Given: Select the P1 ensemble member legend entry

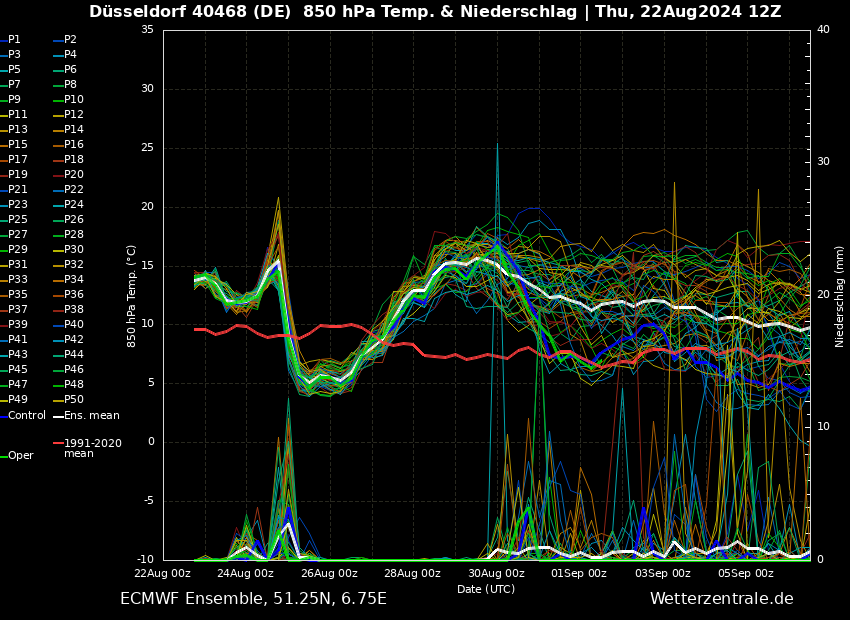Looking at the screenshot, I should [x=14, y=39].
